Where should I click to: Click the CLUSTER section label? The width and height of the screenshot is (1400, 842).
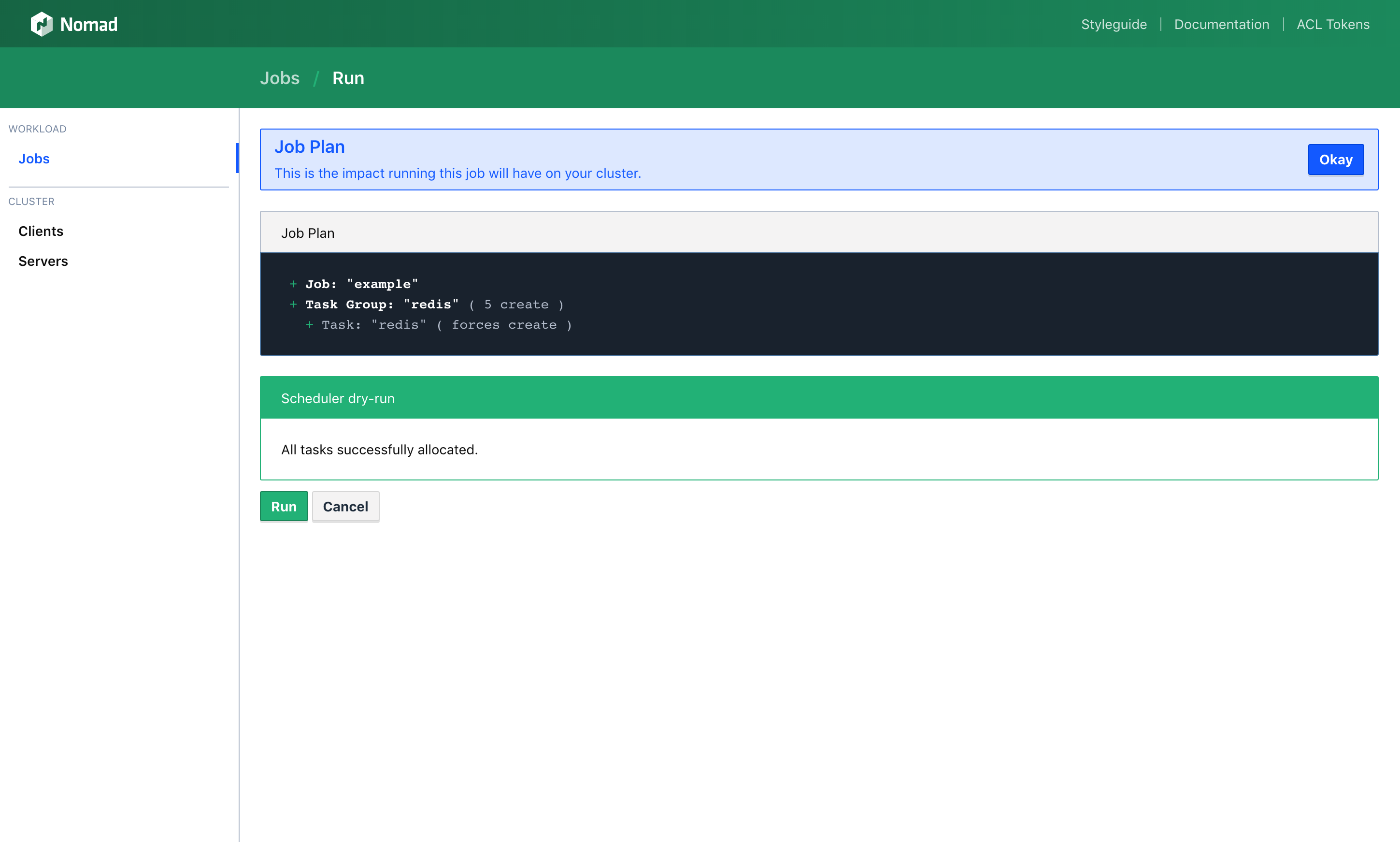point(31,202)
